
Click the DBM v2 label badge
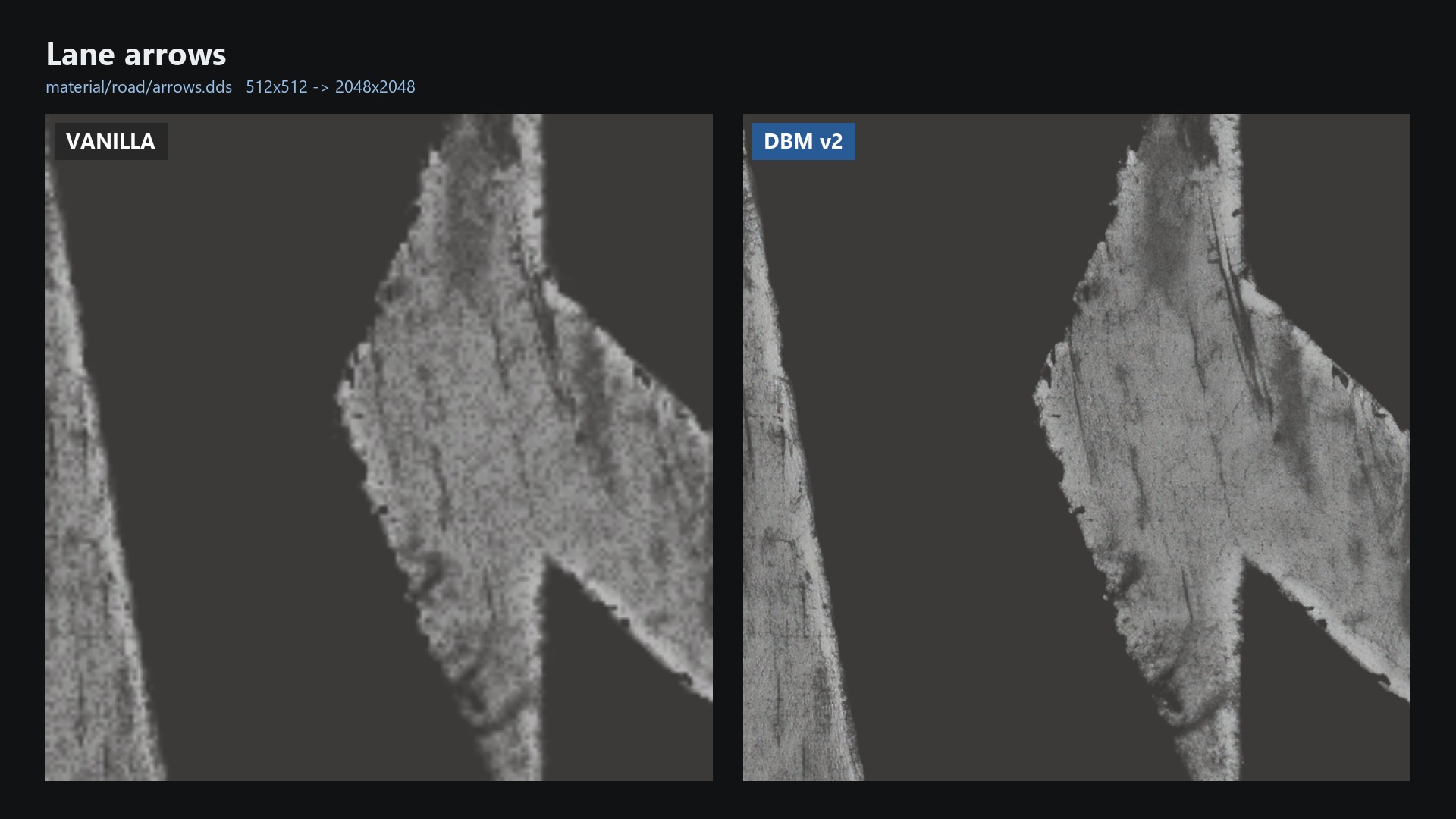(x=803, y=141)
